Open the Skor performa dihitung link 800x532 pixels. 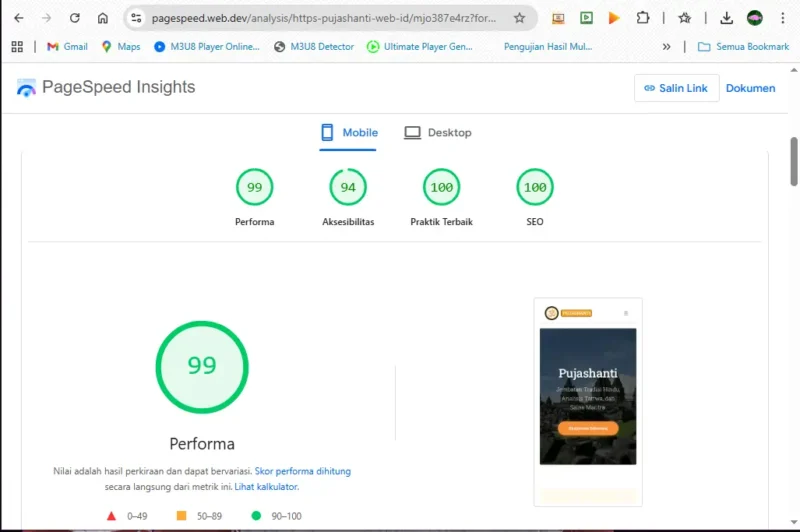[x=303, y=471]
